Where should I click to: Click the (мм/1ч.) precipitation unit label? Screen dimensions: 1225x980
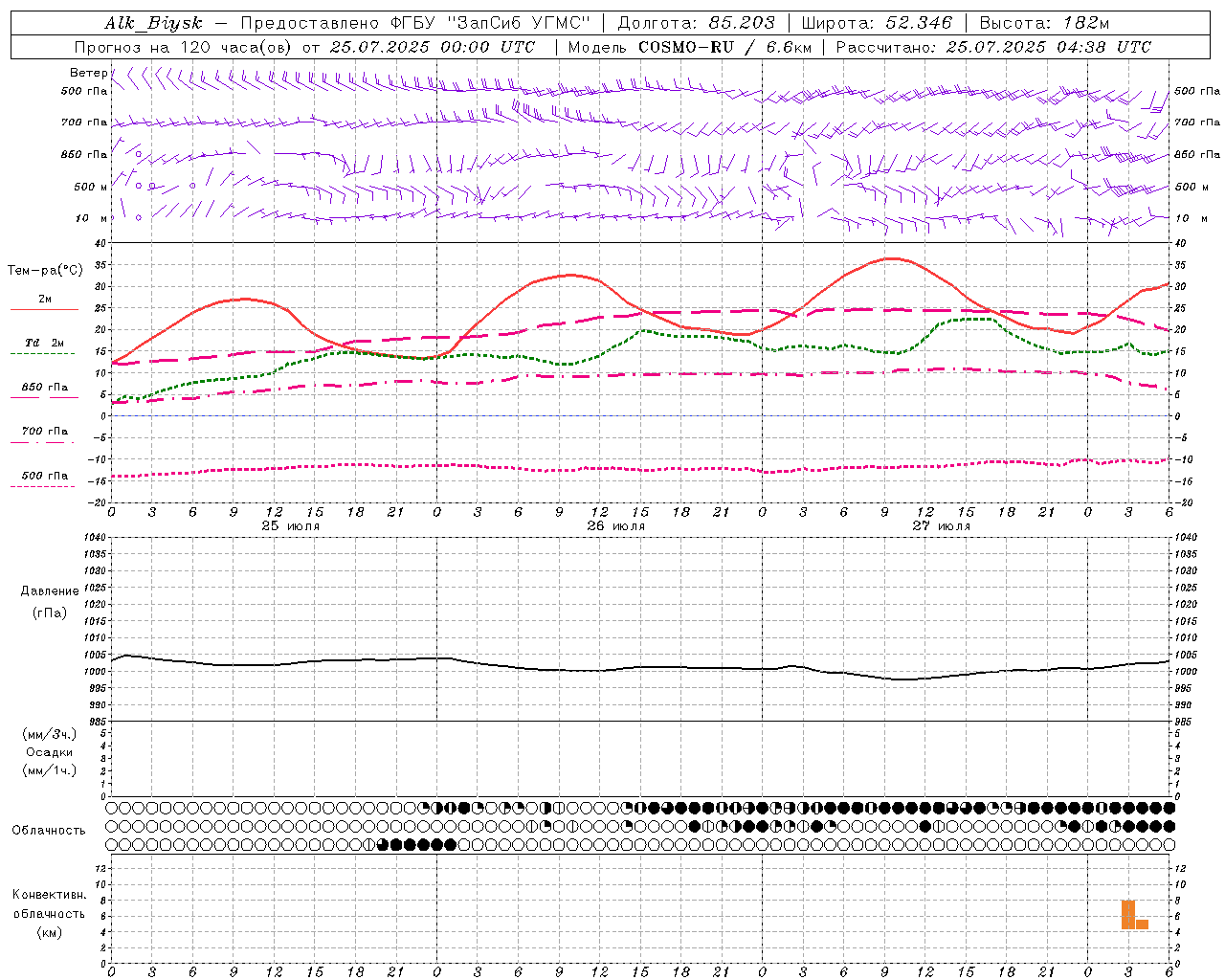(x=49, y=770)
